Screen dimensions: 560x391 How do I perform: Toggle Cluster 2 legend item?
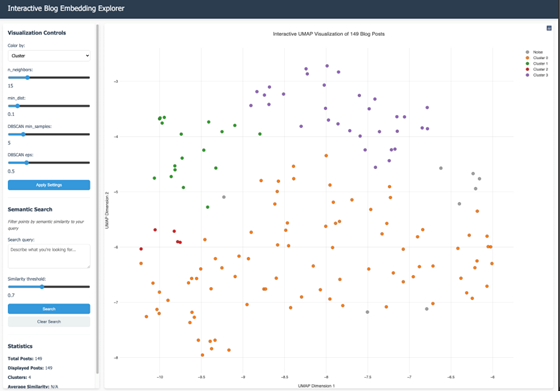[x=536, y=69]
